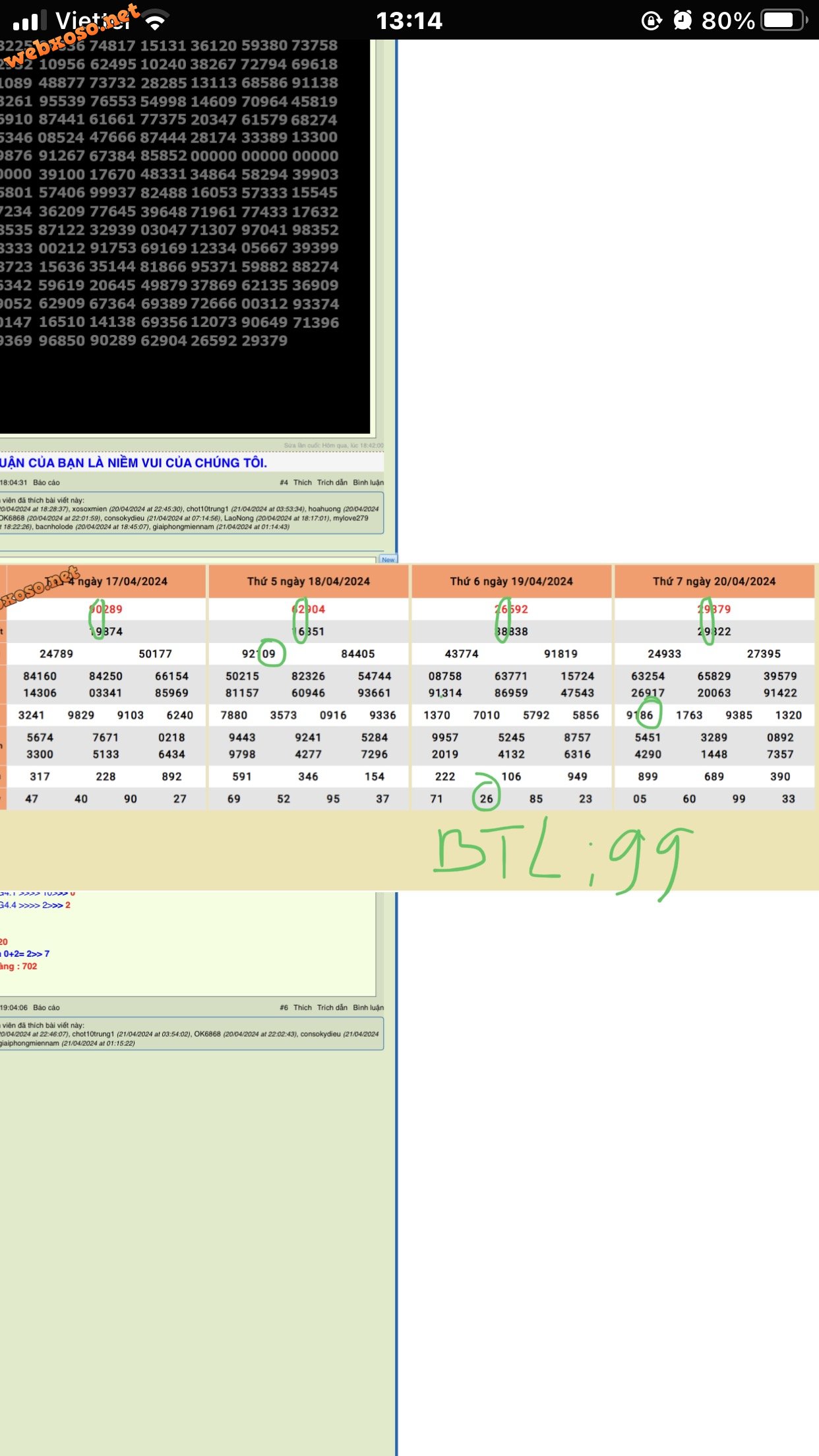This screenshot has width=819, height=1456.
Task: Quote post #6 using Trích dẫn
Action: 332,1008
